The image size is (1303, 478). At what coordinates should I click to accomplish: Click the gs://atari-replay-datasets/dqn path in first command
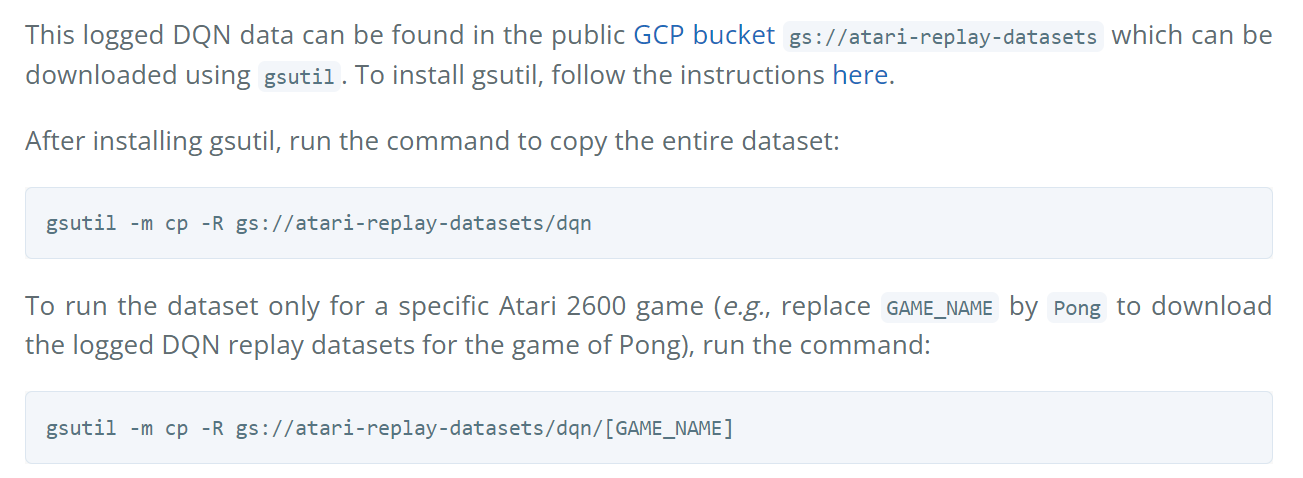point(413,223)
